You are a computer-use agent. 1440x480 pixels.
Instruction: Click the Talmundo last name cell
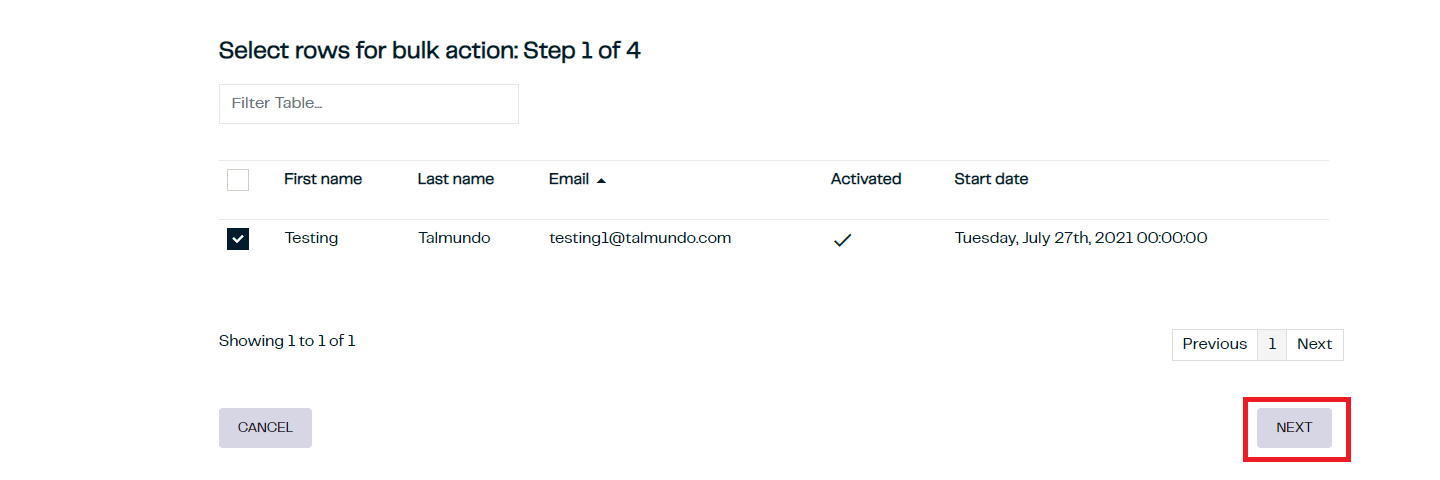454,238
